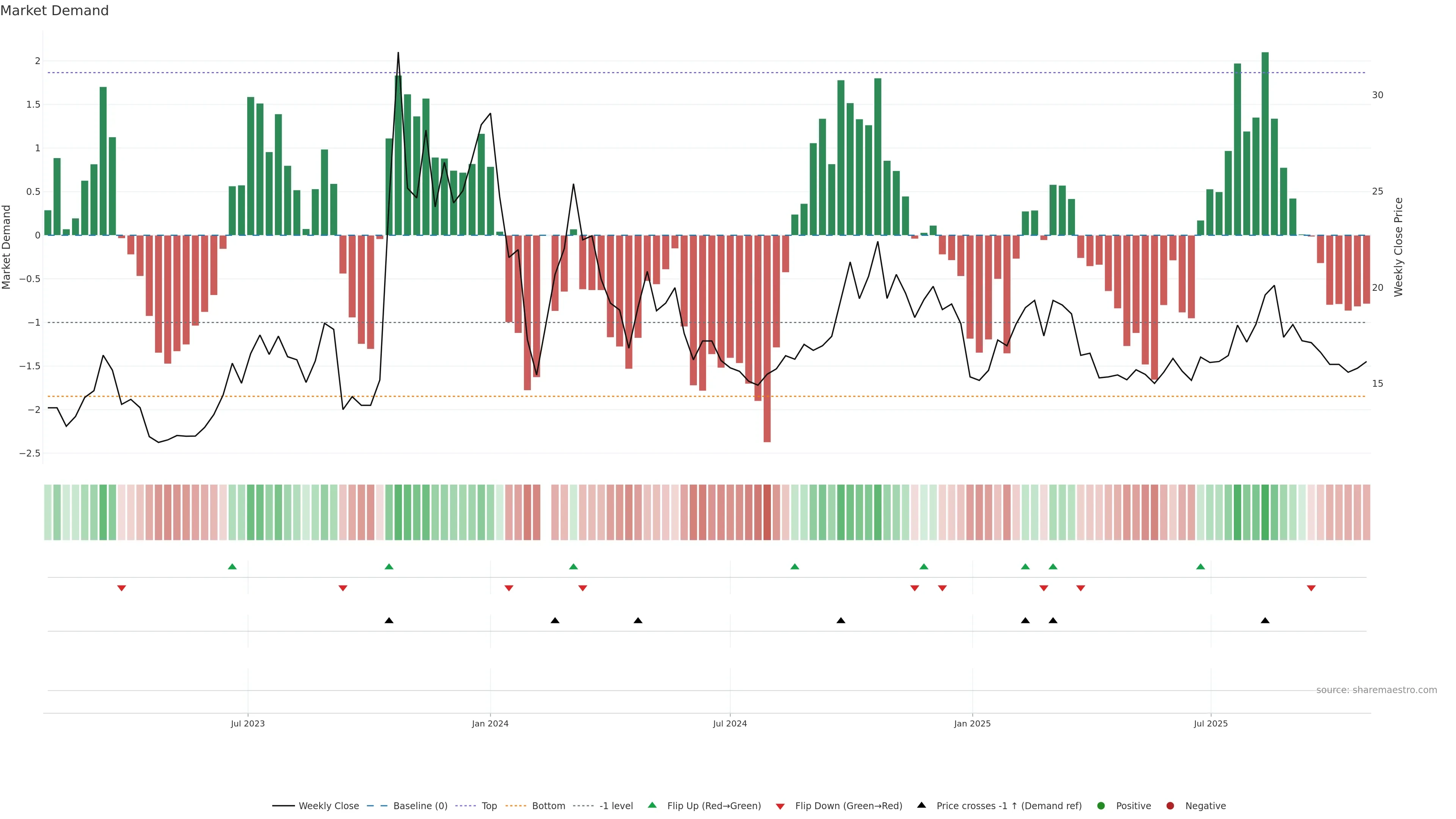
Task: Click the last black price-cross triangle marker
Action: pos(1265,621)
